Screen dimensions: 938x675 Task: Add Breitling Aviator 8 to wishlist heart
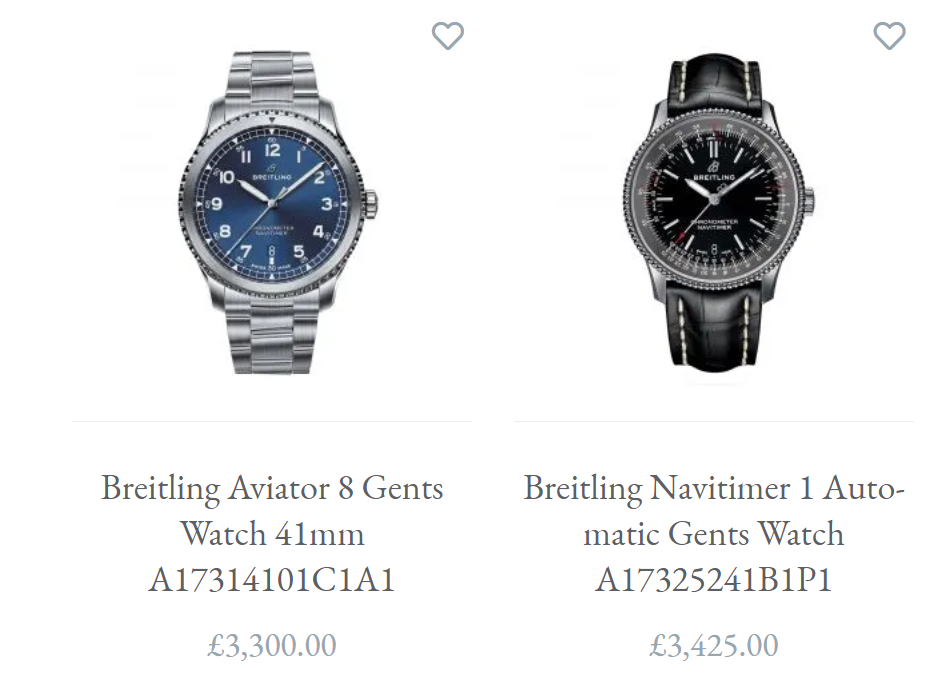click(447, 36)
